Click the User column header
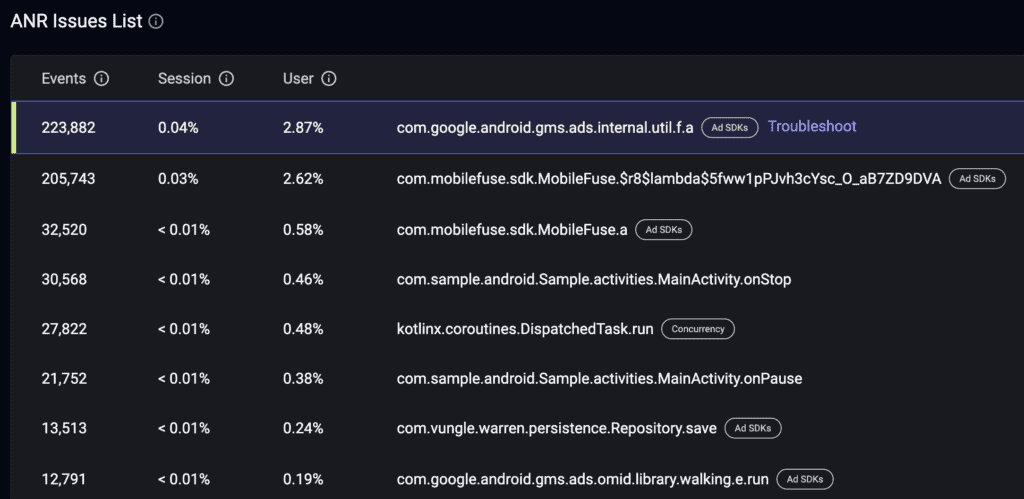 tap(298, 79)
